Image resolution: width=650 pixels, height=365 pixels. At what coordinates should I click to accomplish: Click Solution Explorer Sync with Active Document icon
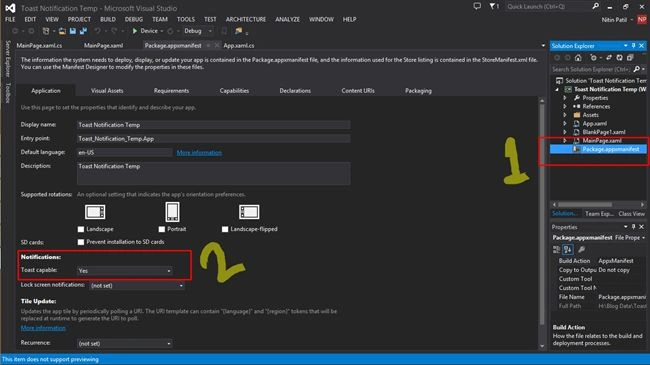tap(609, 58)
